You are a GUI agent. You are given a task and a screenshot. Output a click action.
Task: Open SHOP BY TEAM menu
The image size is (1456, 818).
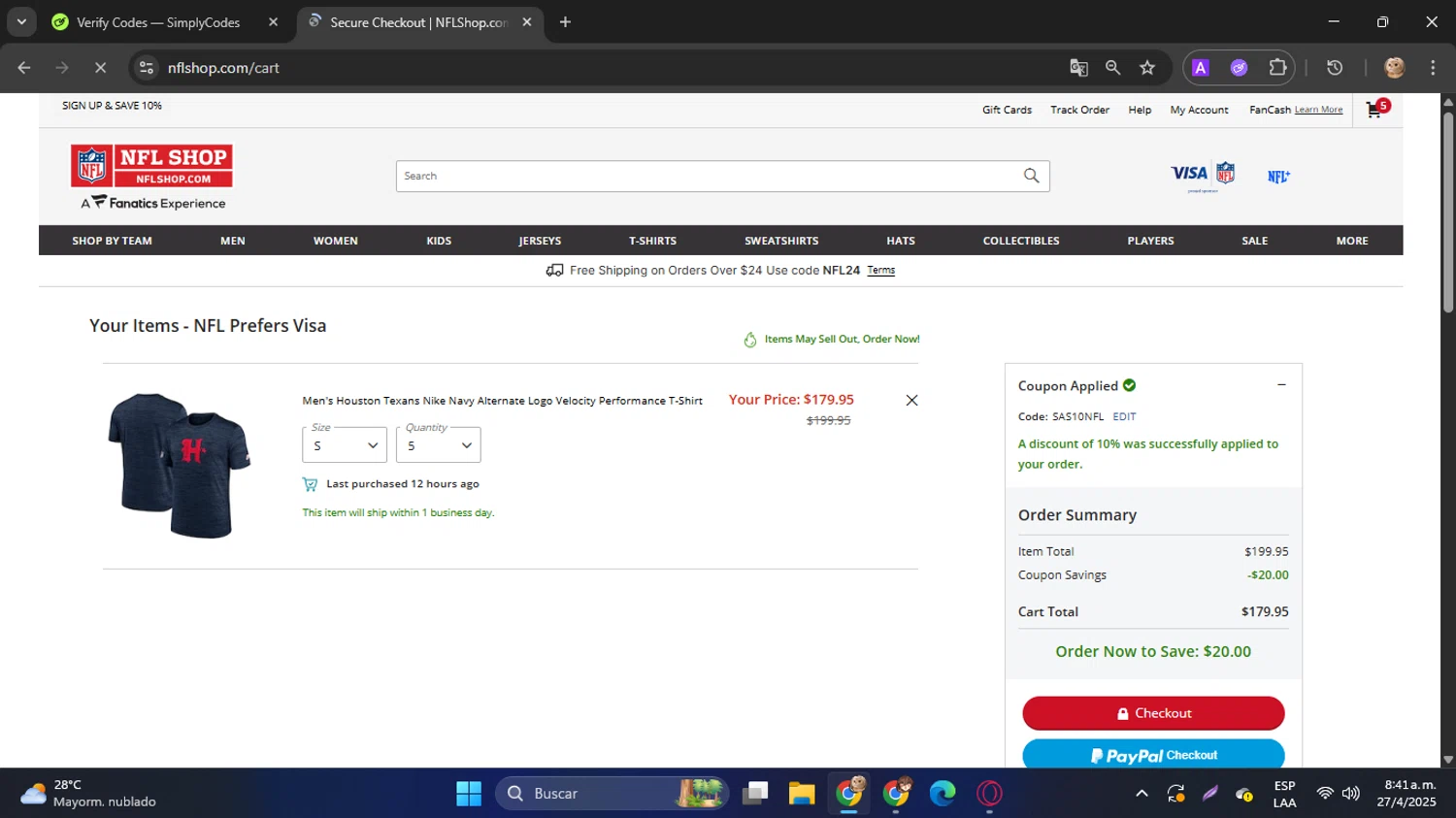[112, 241]
